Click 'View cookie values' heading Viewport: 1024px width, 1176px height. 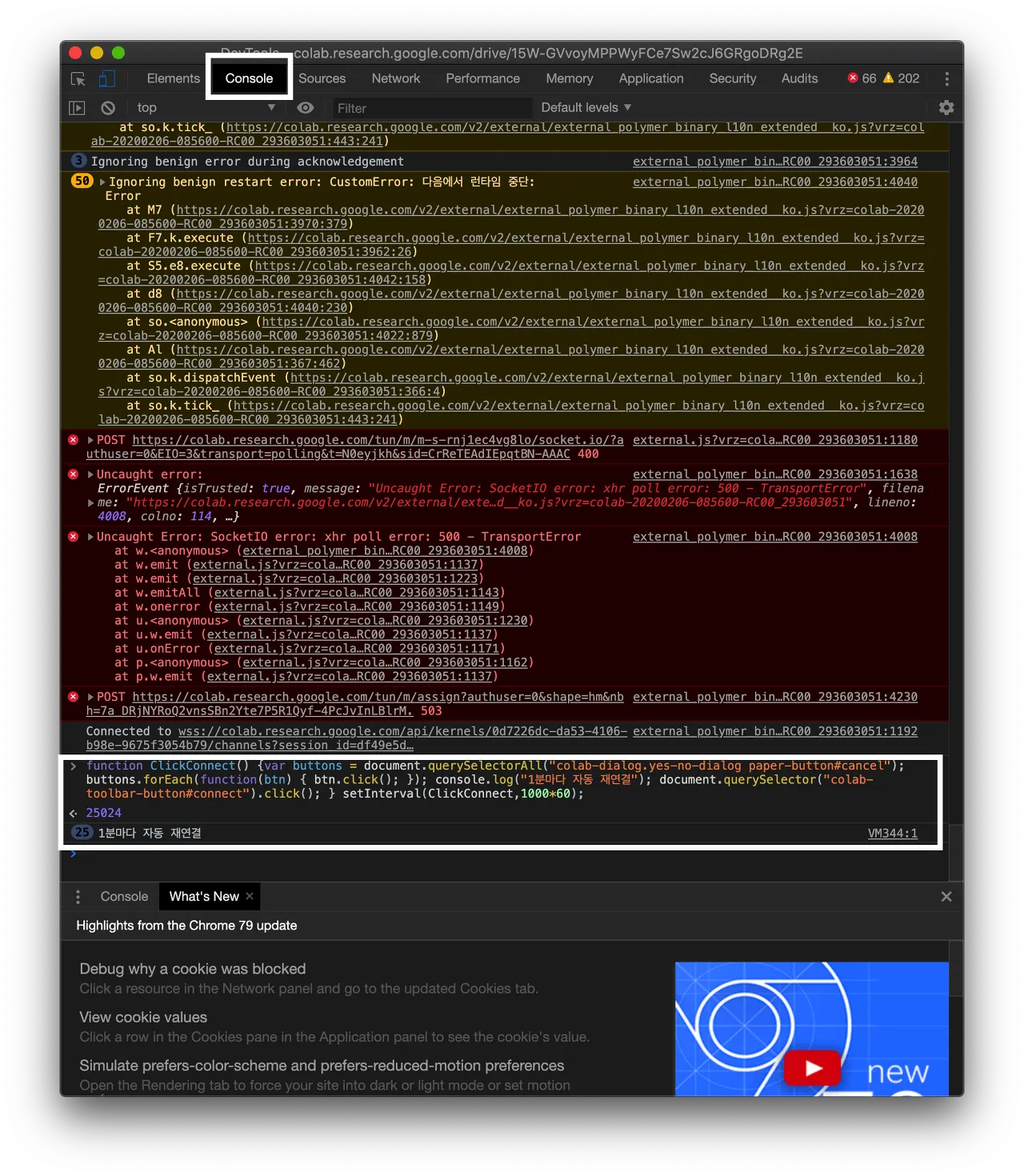pyautogui.click(x=143, y=1018)
